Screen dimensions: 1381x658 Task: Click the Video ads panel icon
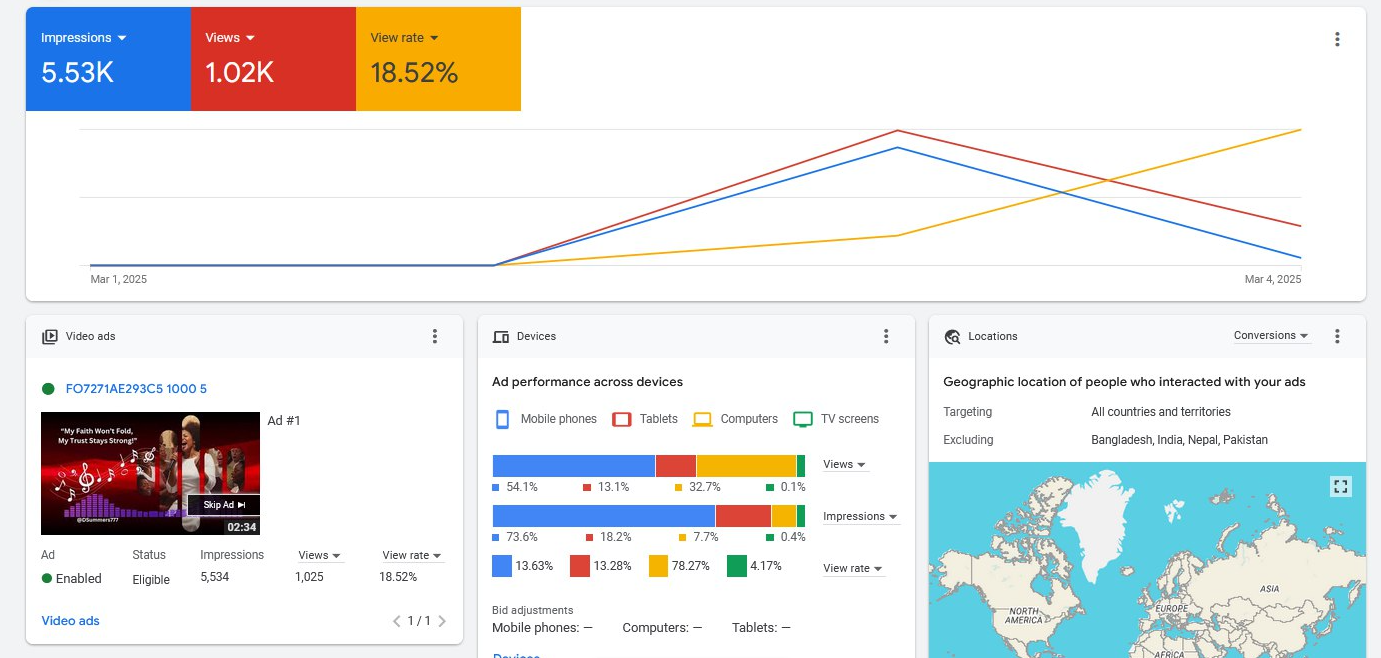(50, 337)
